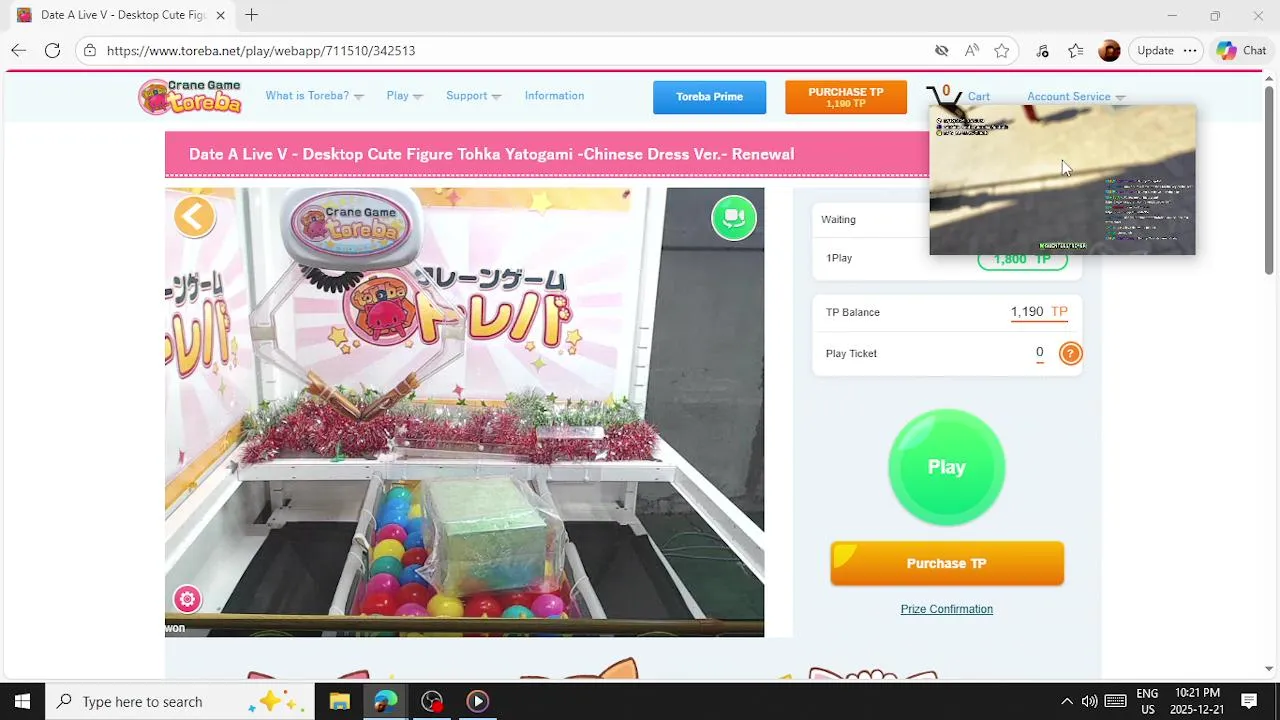Screen dimensions: 1280x720
Task: Open browser extensions icon
Action: (x=1042, y=50)
